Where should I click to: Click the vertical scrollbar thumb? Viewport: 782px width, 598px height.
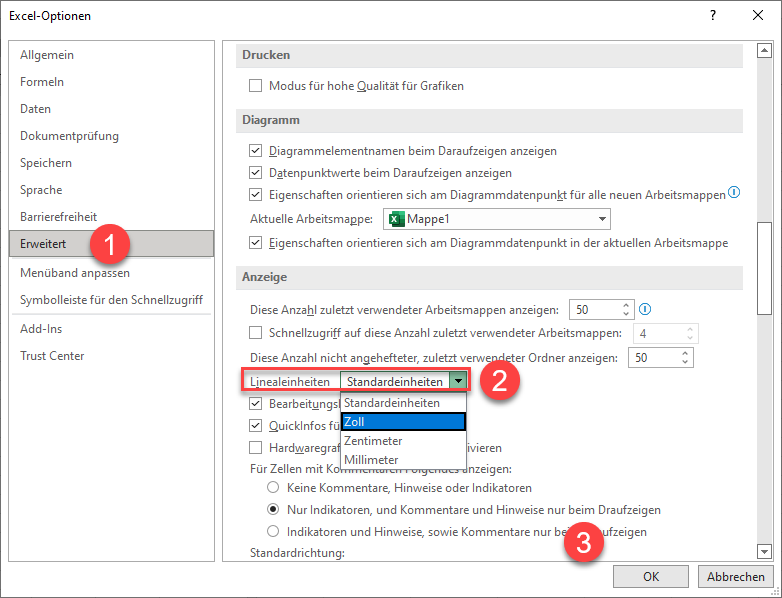tap(765, 268)
